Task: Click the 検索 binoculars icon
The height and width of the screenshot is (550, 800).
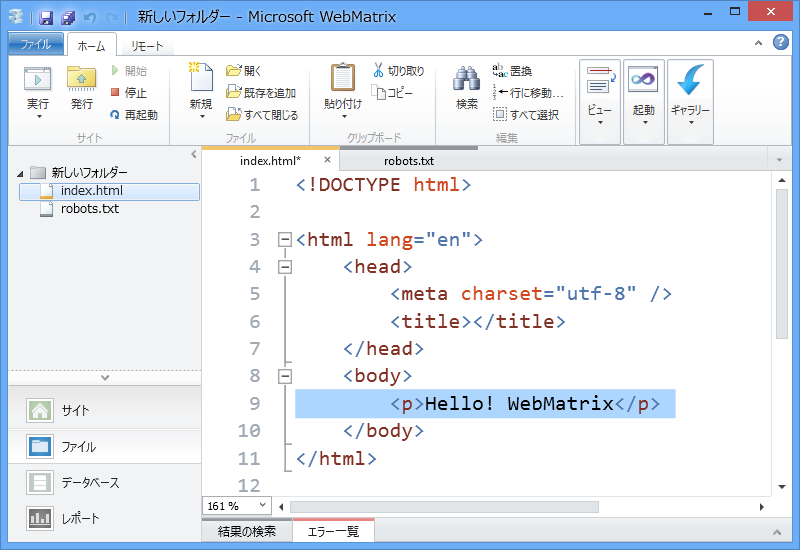Action: 466,80
